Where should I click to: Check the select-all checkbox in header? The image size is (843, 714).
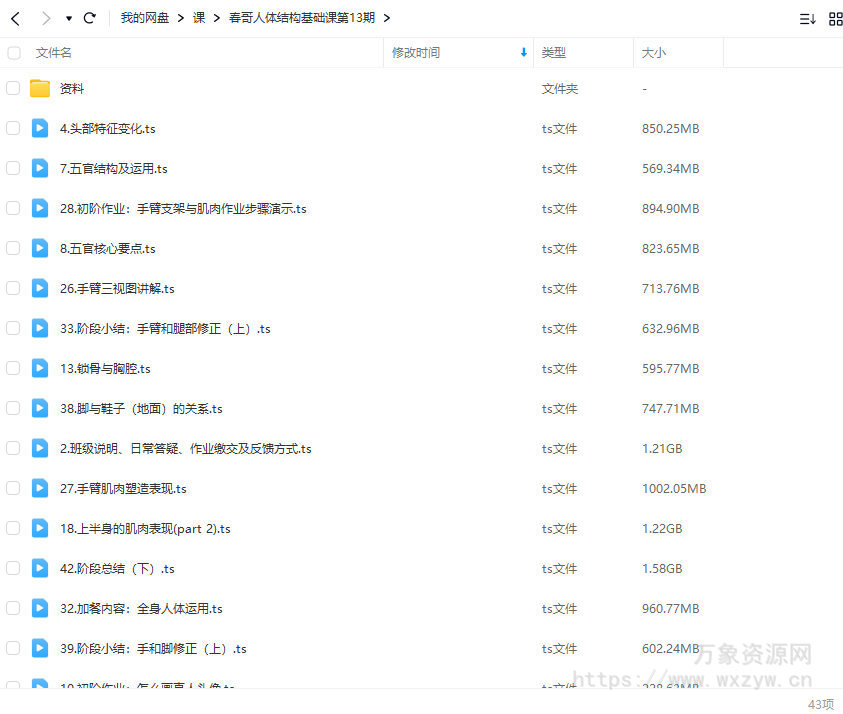pyautogui.click(x=14, y=53)
